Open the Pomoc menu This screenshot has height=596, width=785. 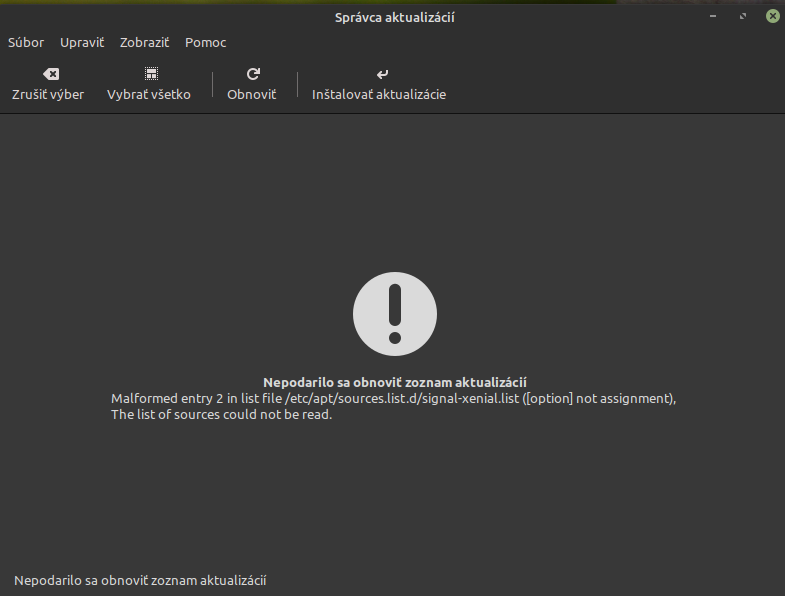(x=205, y=43)
